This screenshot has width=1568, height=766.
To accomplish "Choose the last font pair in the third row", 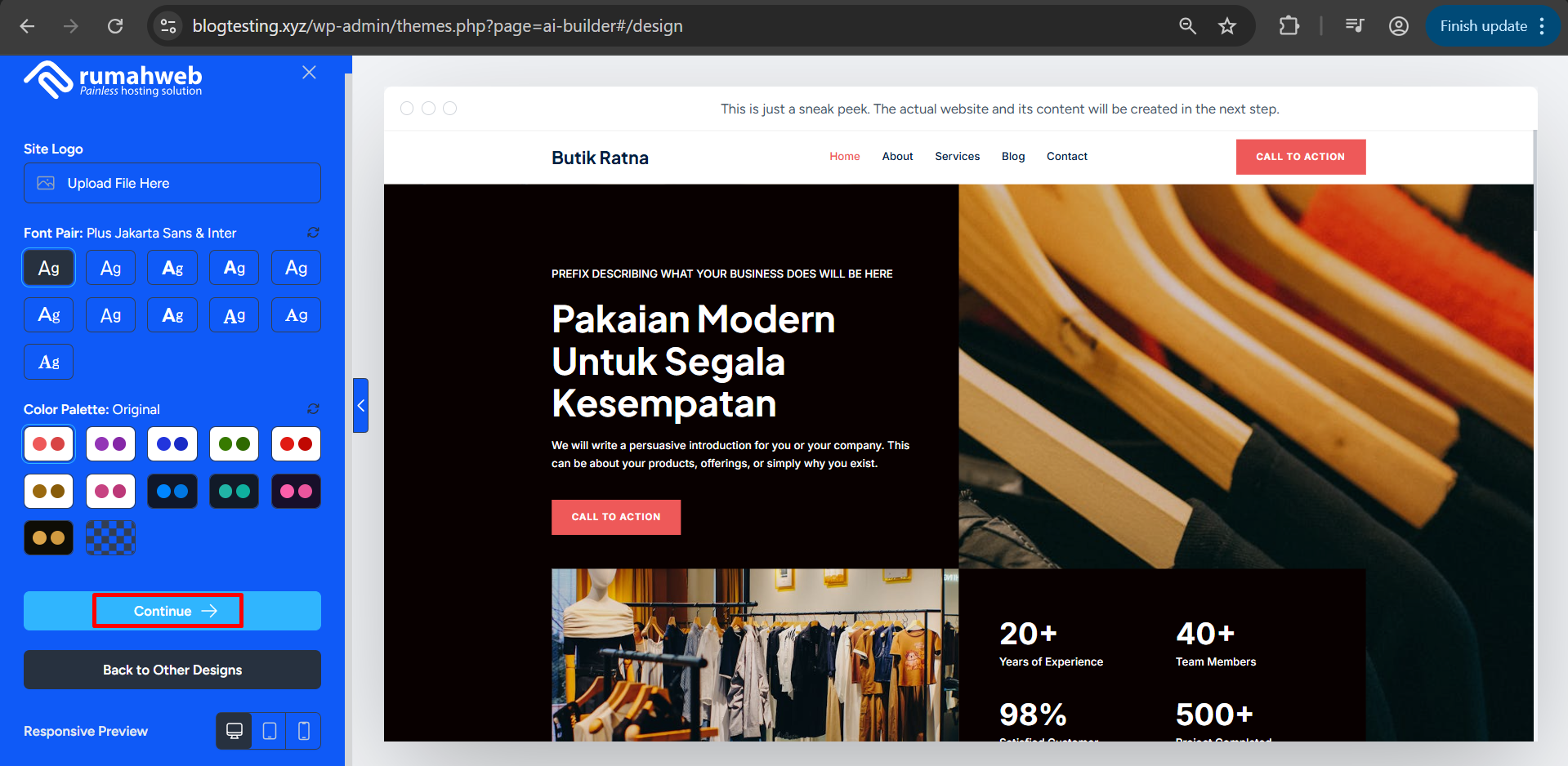I will [49, 362].
